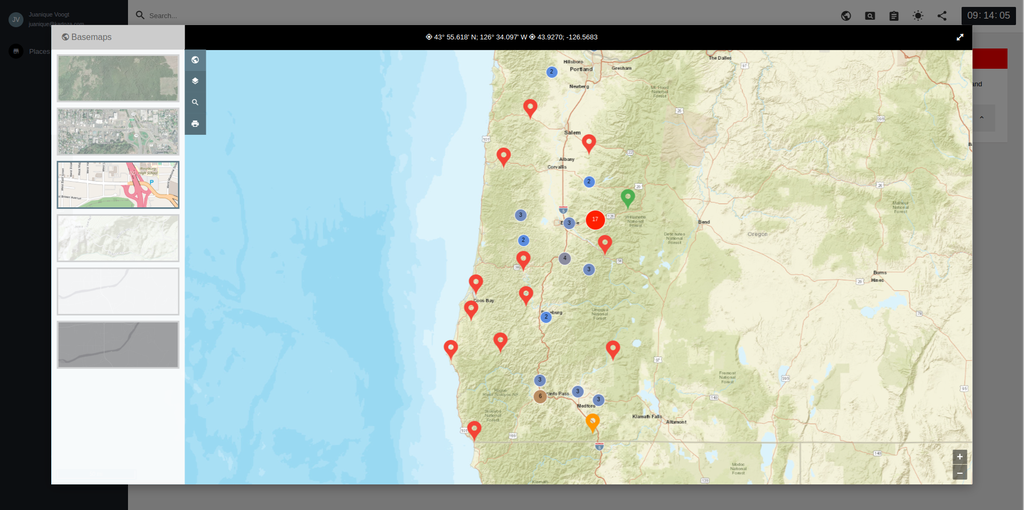Click the red pin near the California border coast

475,429
